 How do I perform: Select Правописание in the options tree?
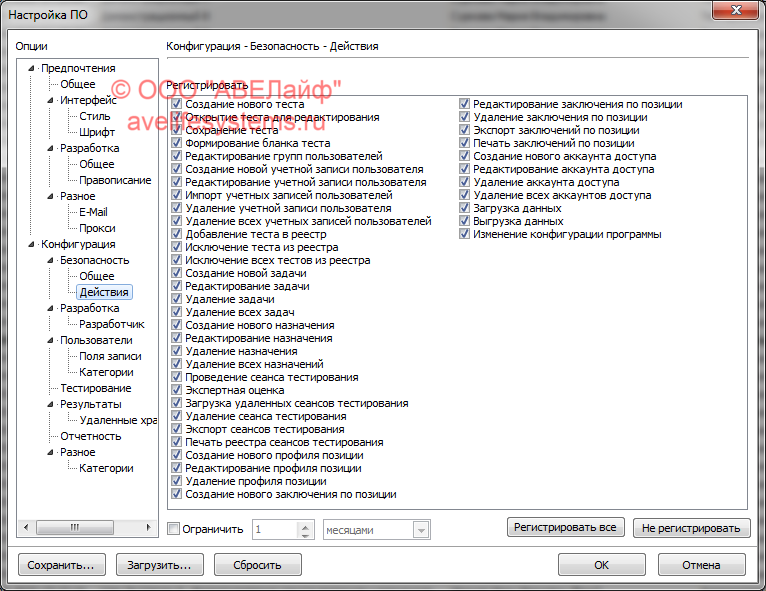pos(115,180)
